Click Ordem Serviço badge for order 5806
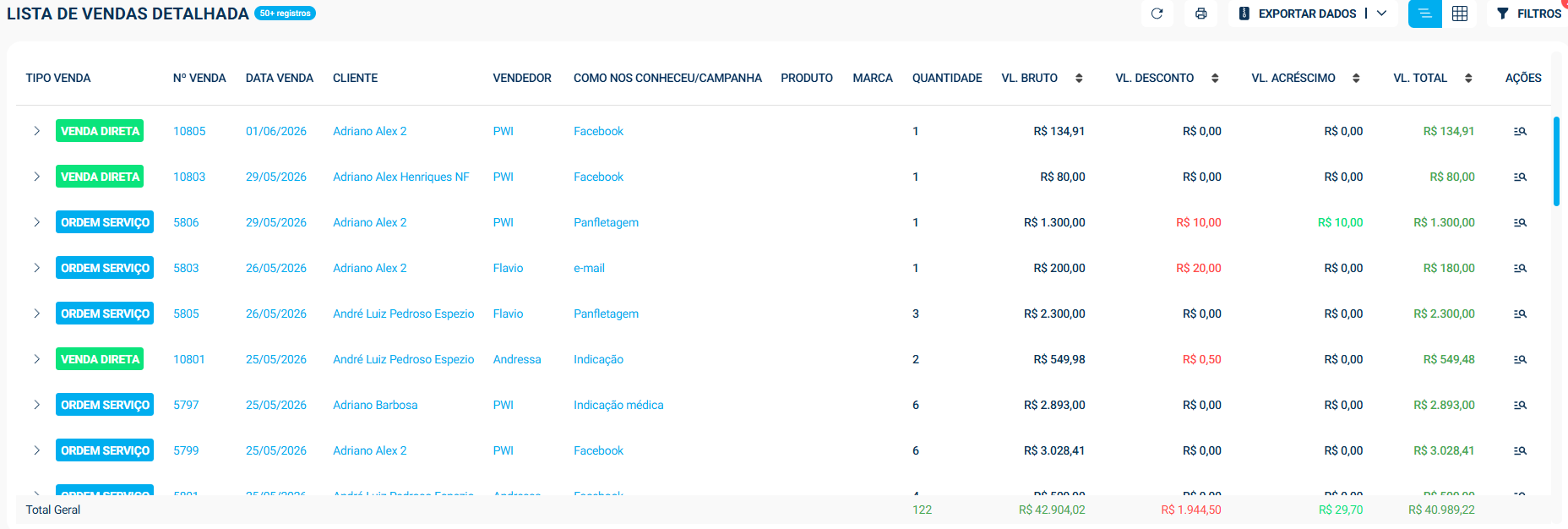 (x=105, y=222)
